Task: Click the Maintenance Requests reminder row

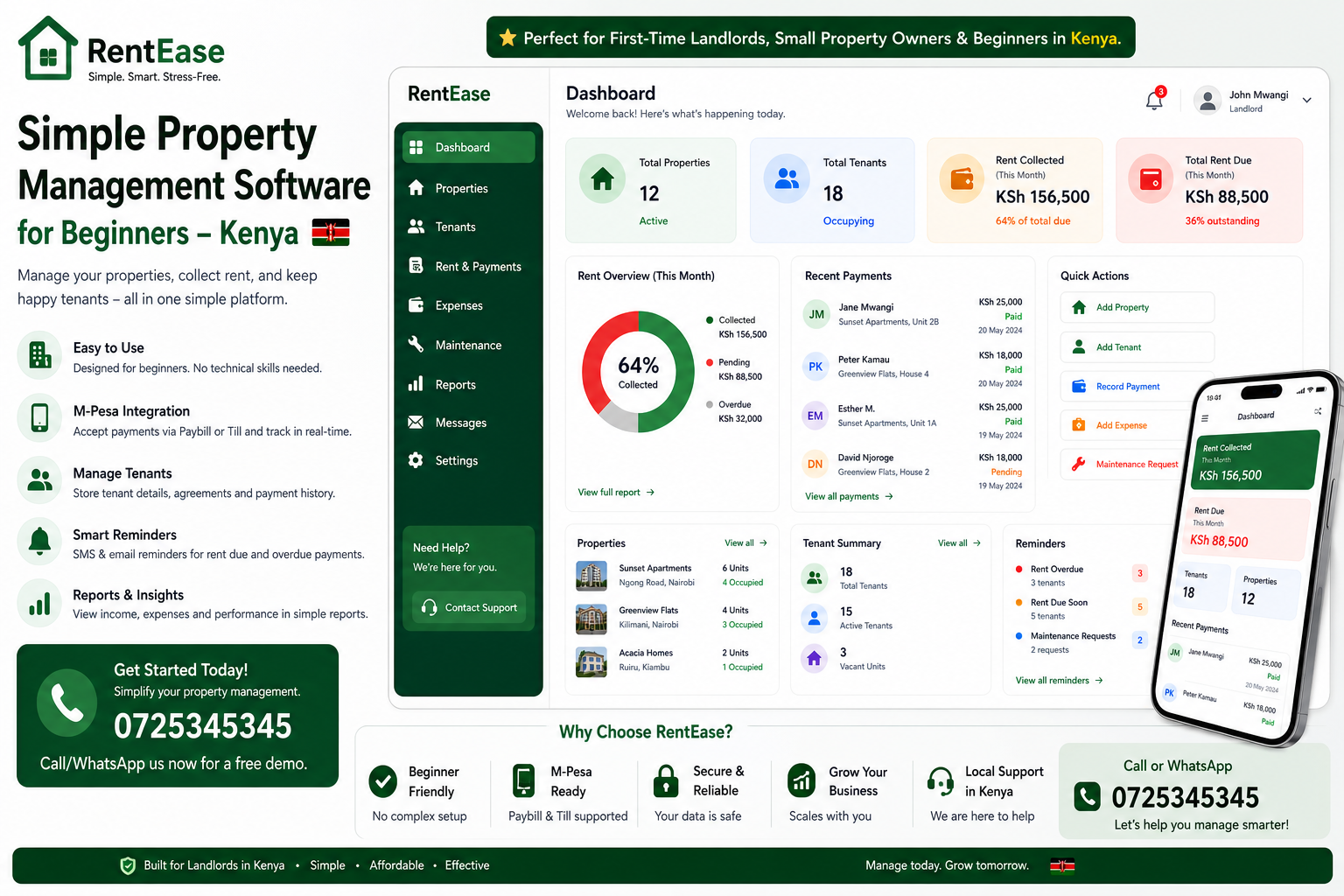Action: pos(1081,642)
